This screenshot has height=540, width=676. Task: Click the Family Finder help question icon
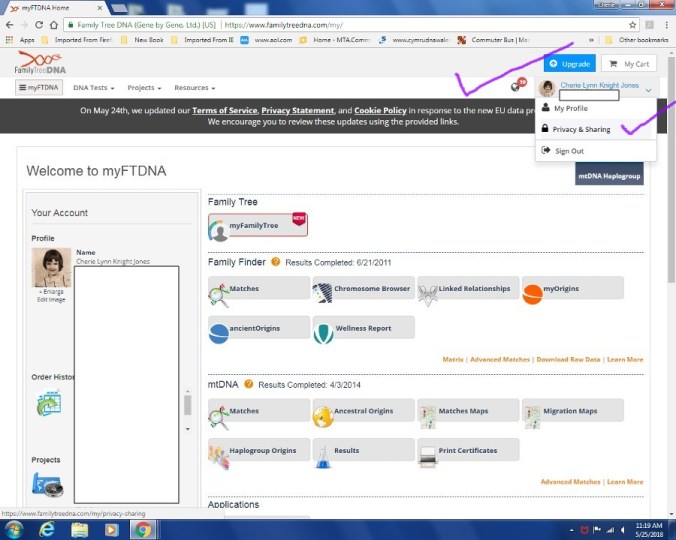tap(275, 262)
